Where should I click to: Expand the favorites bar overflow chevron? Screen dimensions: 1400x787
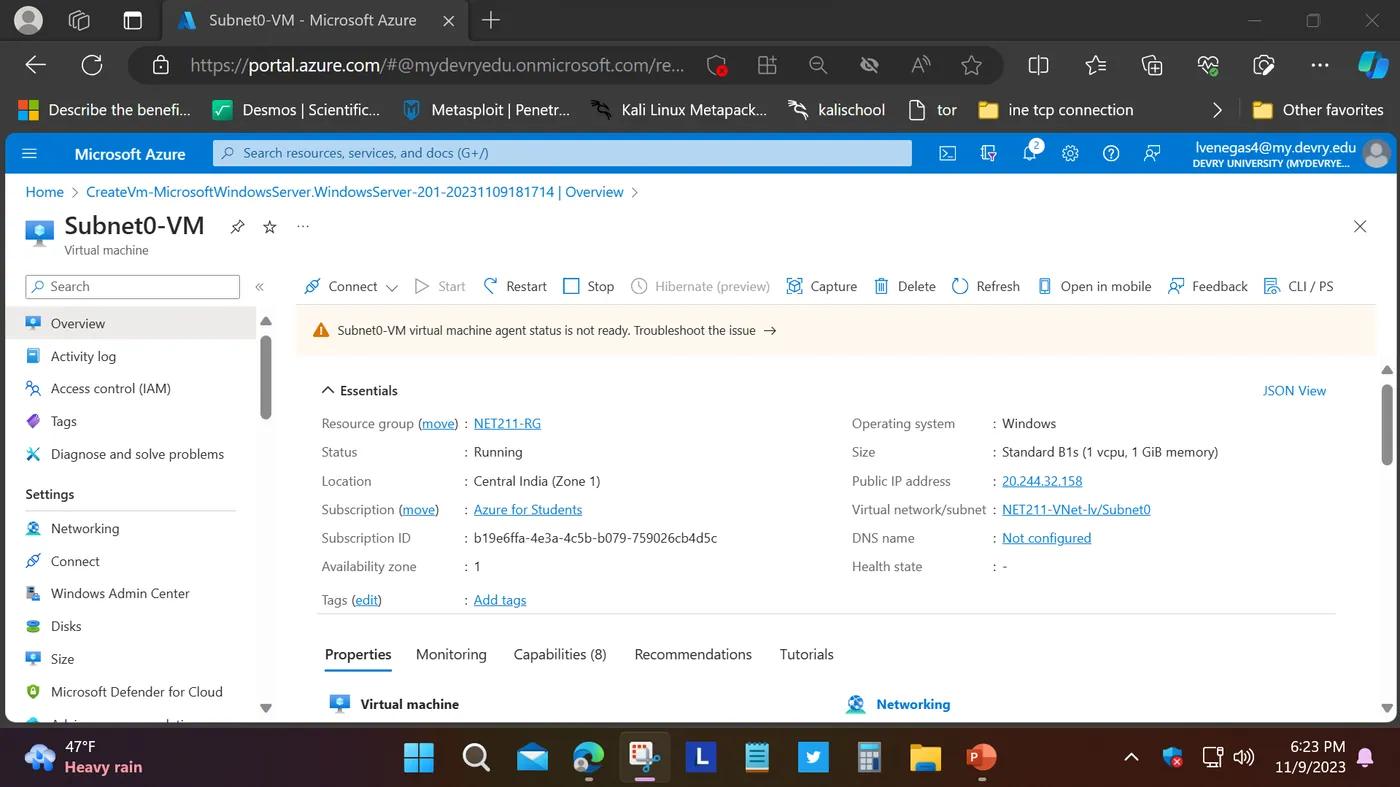1217,110
